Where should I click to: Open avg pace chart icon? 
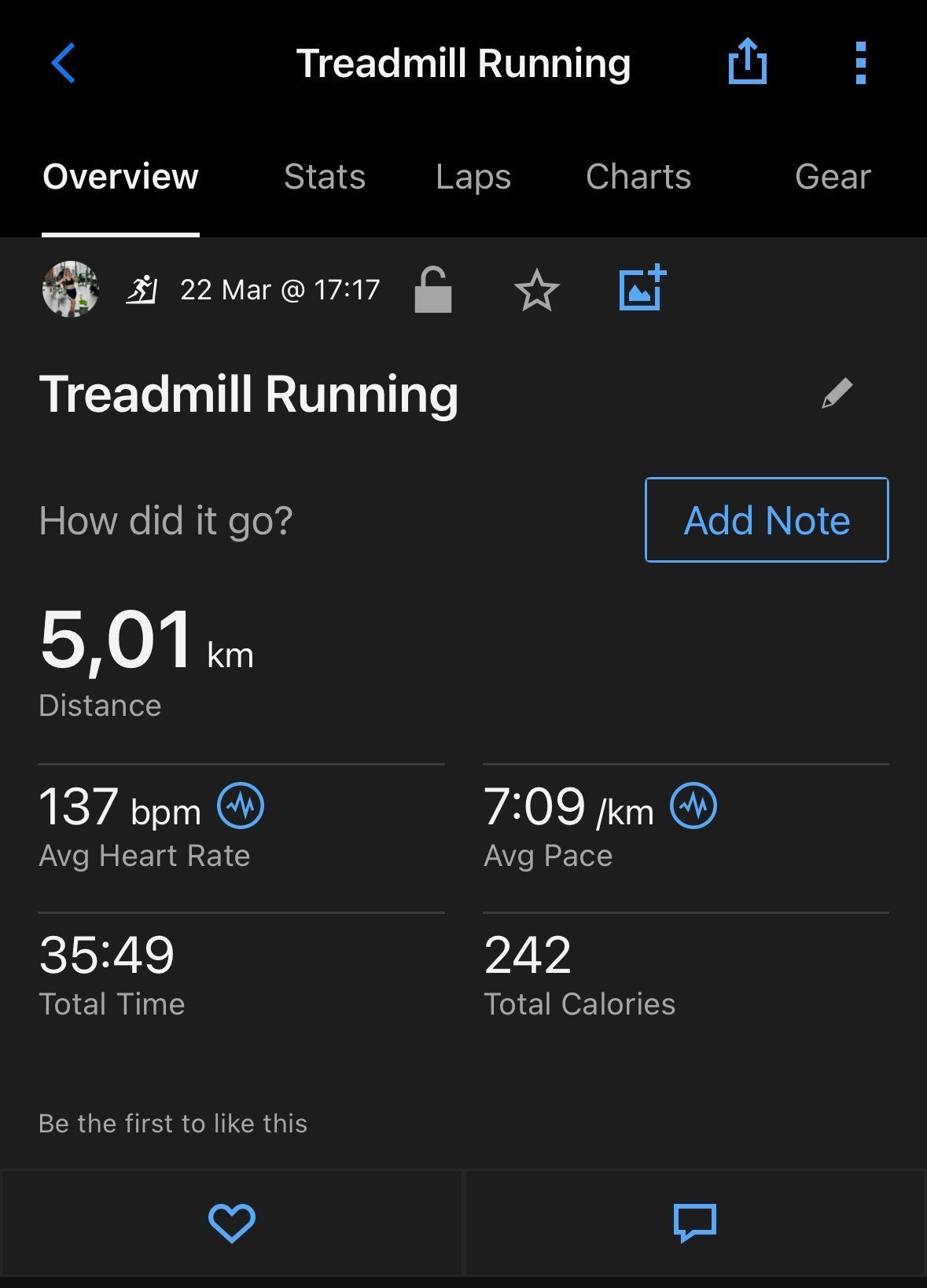coord(693,806)
